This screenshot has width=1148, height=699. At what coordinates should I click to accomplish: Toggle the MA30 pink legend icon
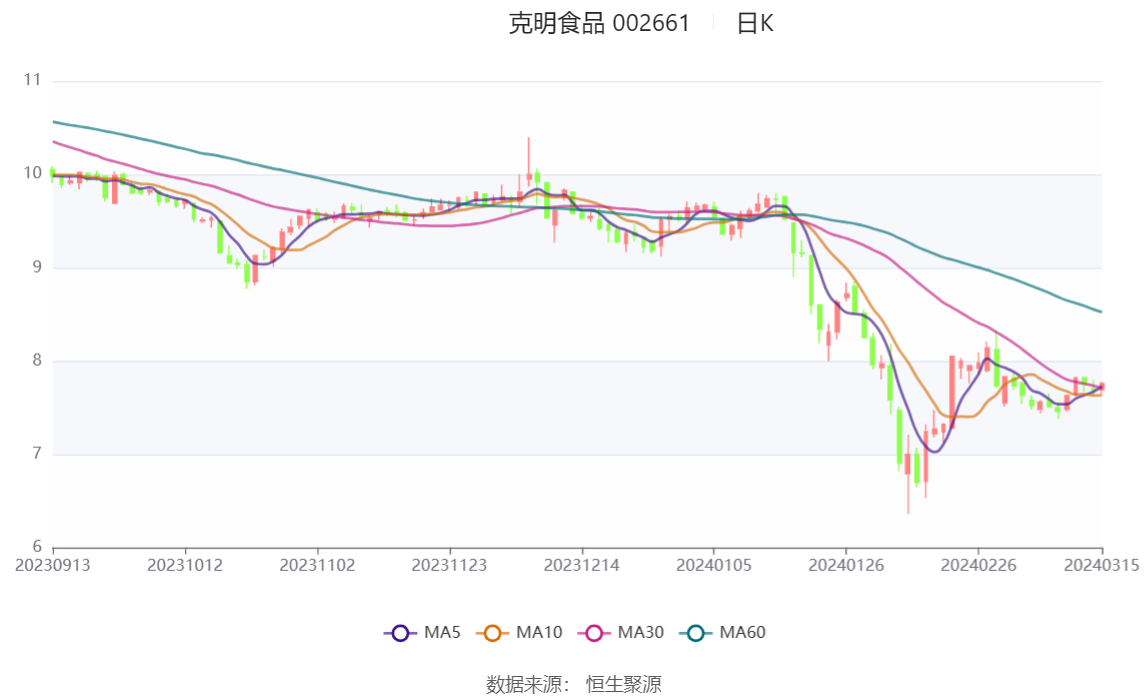pos(594,633)
